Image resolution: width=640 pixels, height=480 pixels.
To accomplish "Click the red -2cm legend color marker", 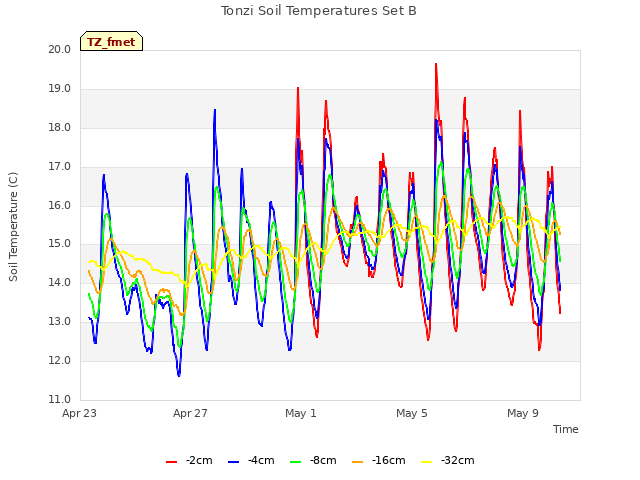I will 171,462.
